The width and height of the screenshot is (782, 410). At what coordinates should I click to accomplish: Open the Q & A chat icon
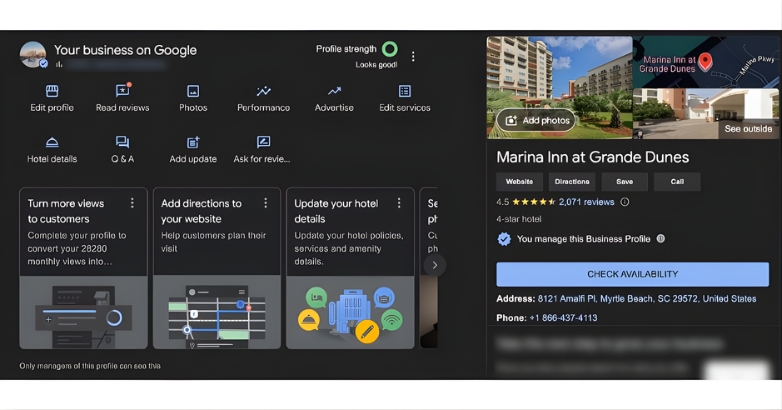123,142
